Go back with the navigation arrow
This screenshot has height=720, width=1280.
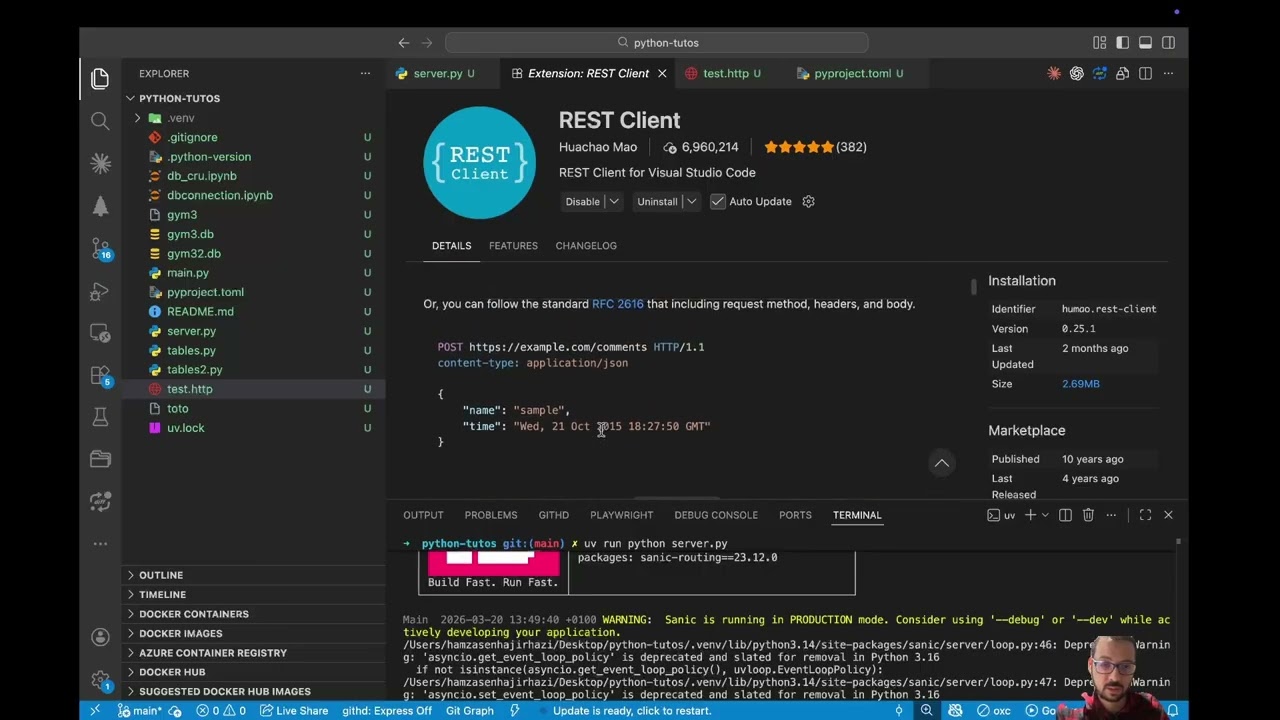[404, 43]
